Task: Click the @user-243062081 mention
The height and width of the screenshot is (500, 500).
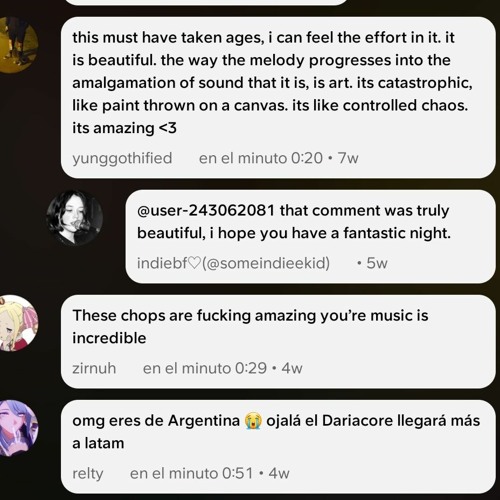Action: (206, 211)
